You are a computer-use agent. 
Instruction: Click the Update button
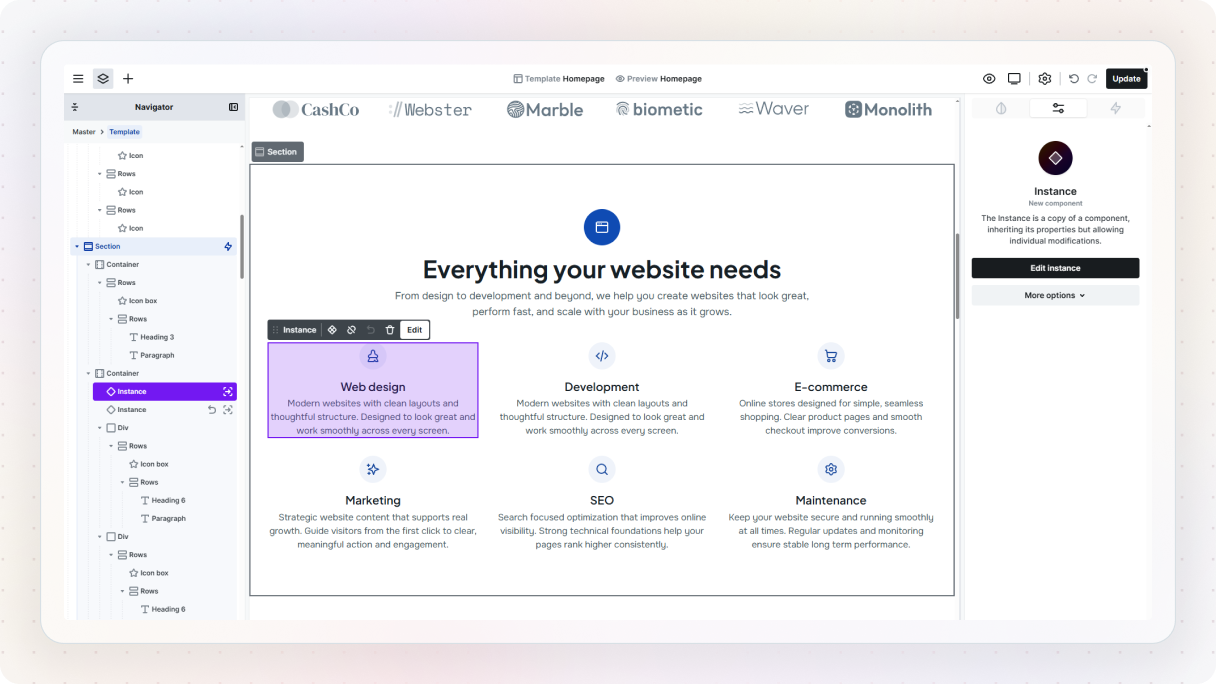(x=1126, y=79)
